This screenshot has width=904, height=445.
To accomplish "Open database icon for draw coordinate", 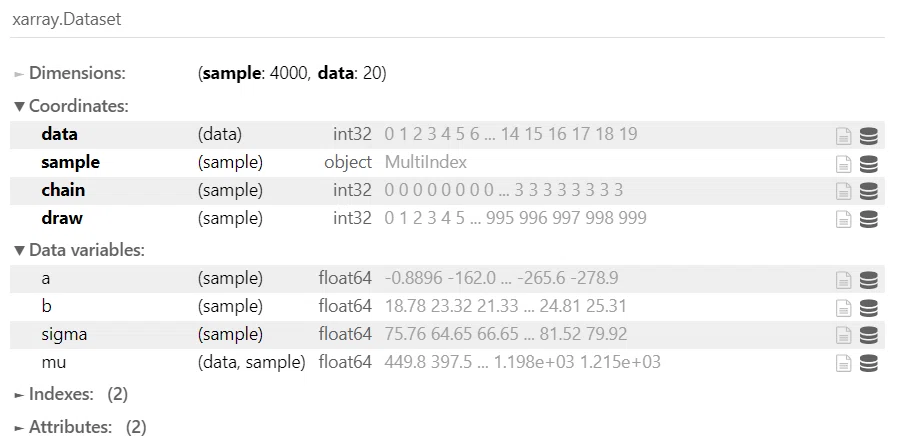I will (x=869, y=219).
